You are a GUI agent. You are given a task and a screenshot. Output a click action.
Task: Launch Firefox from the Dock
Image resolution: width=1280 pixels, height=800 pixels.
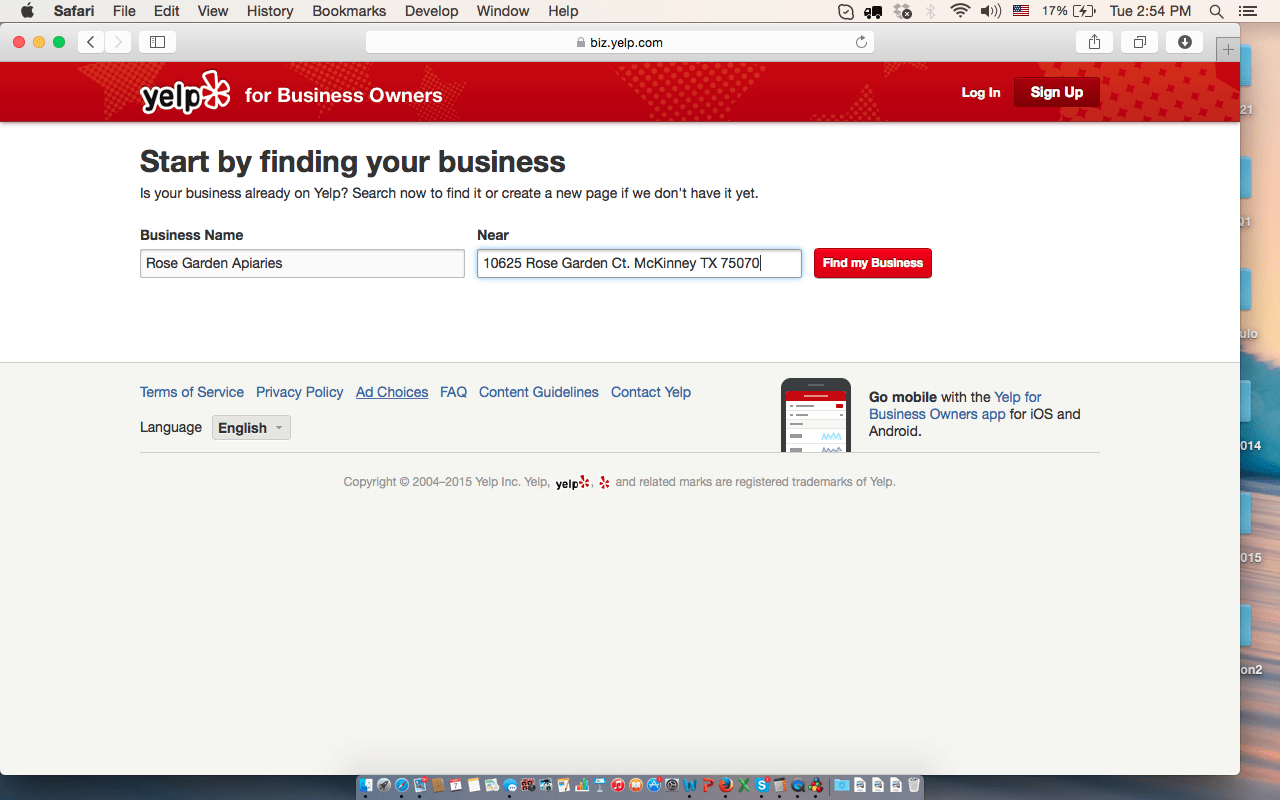point(725,785)
